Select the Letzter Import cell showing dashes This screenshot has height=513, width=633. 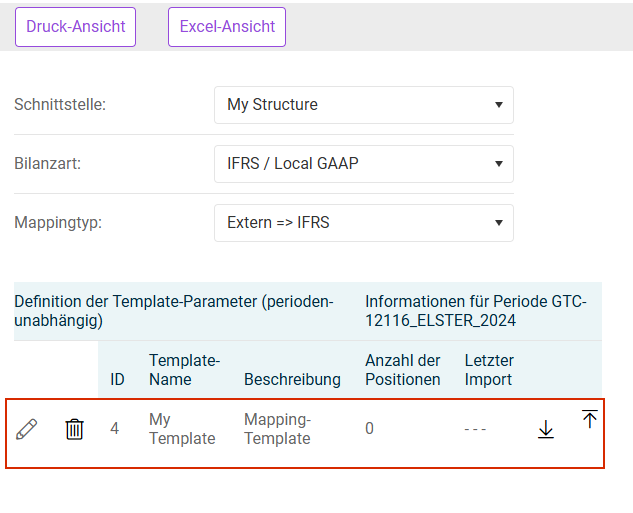click(x=475, y=429)
